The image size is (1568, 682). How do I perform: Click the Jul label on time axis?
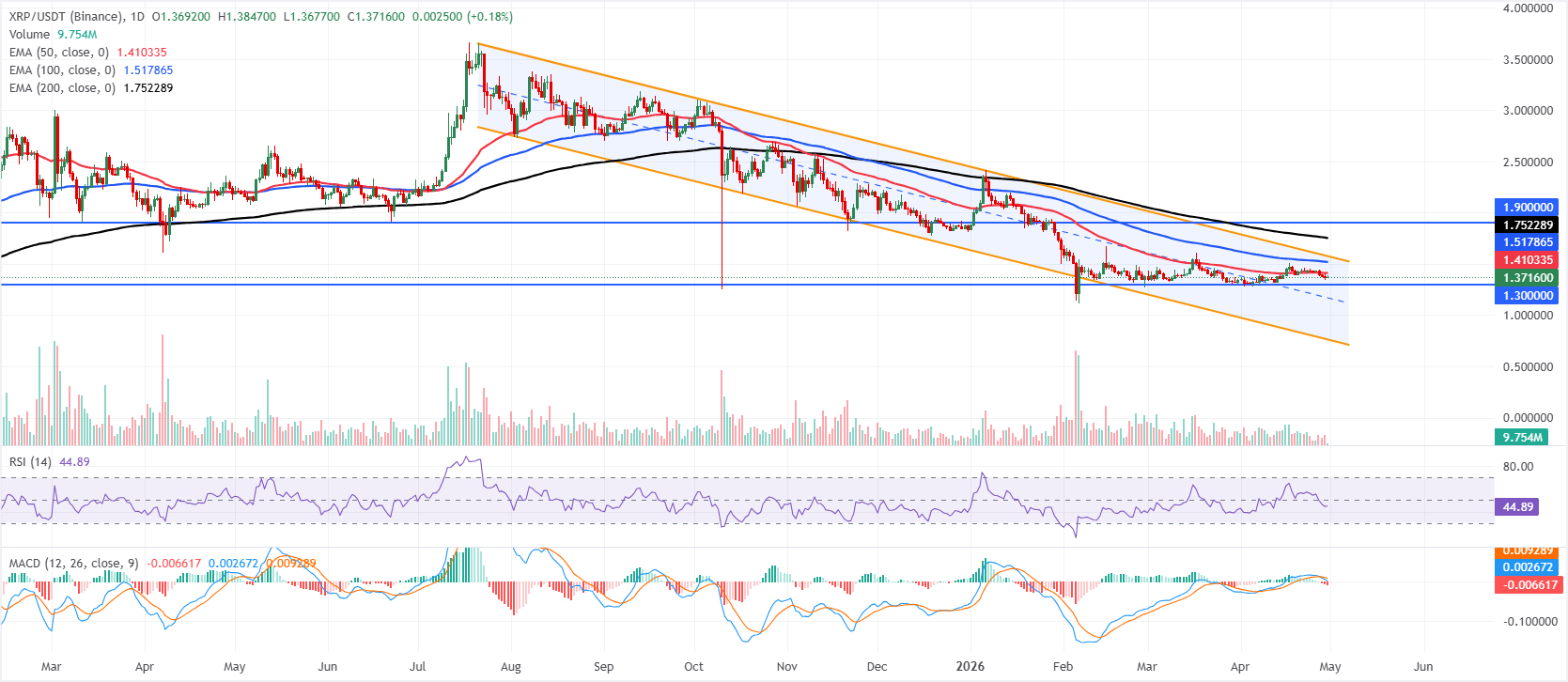click(x=418, y=667)
